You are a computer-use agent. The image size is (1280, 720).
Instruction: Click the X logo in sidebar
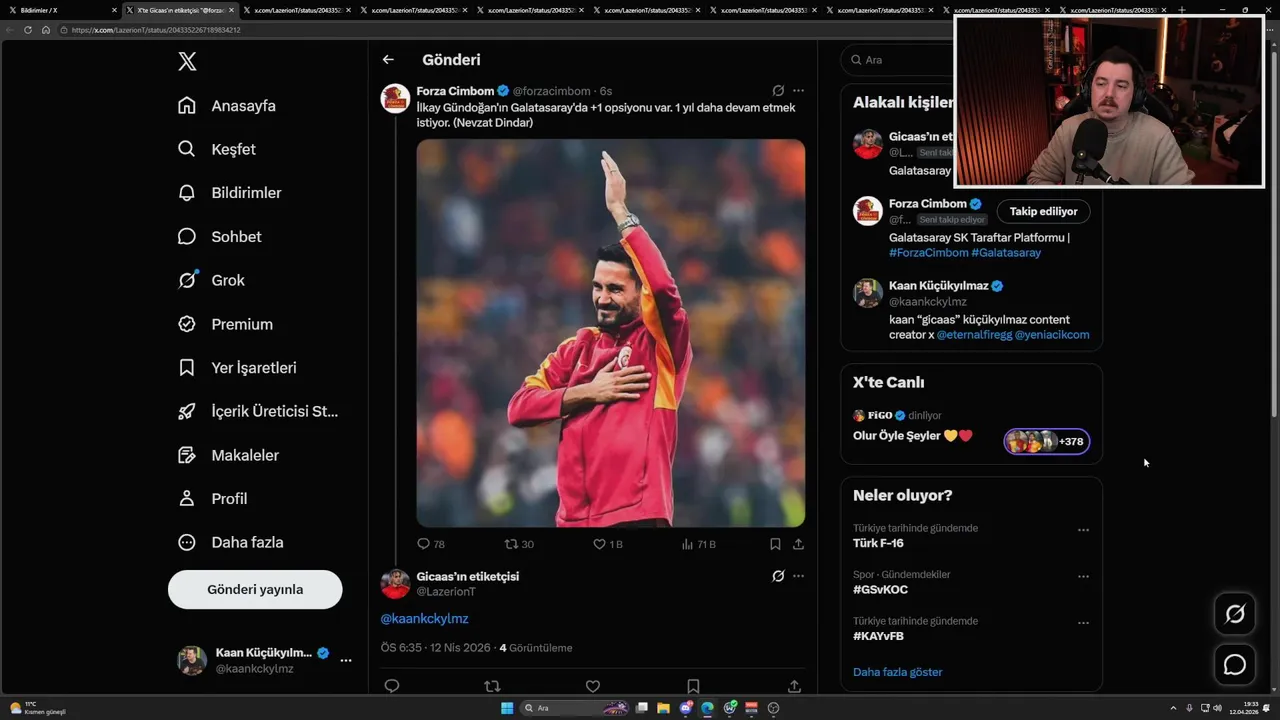(x=187, y=61)
